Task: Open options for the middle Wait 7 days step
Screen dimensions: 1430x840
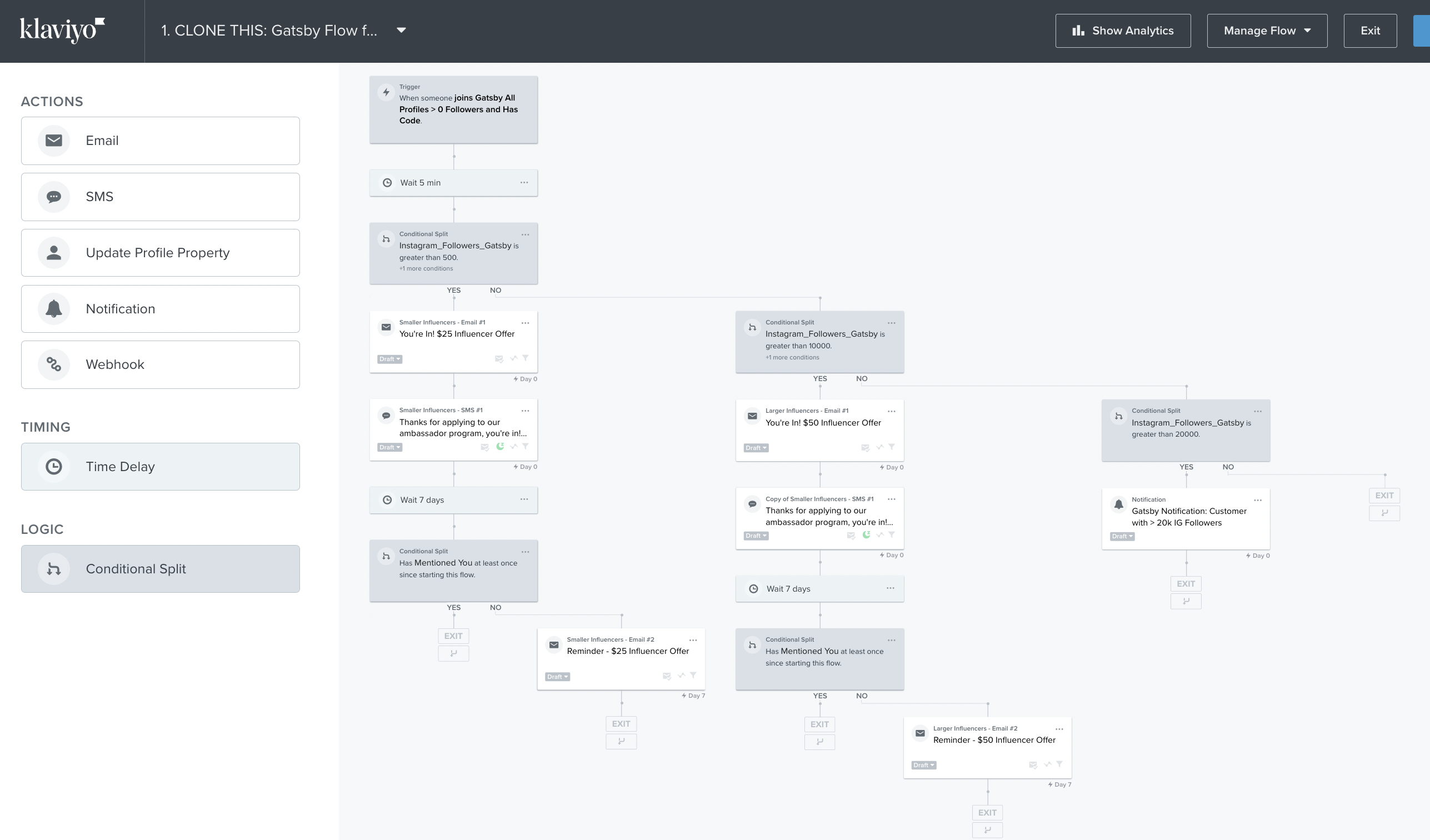Action: tap(891, 588)
